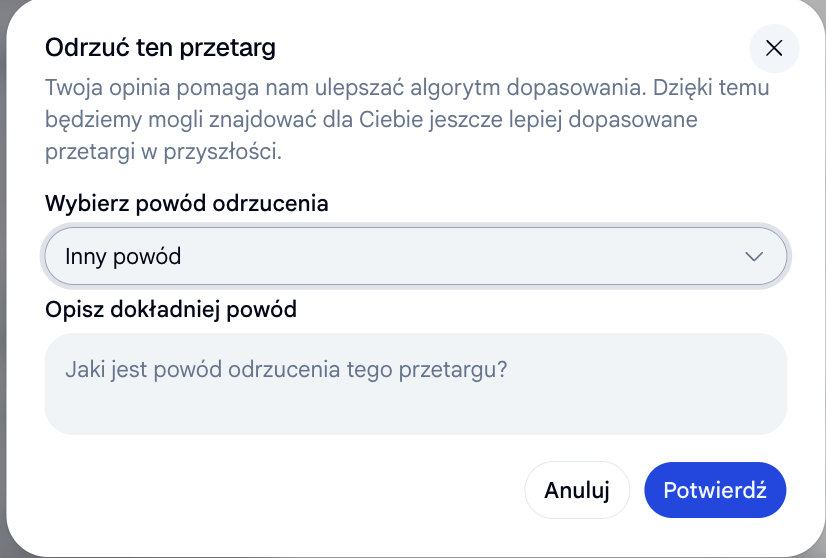Select the down-arrow beside 'Inny powód'
Image resolution: width=826 pixels, height=558 pixels.
[x=754, y=257]
